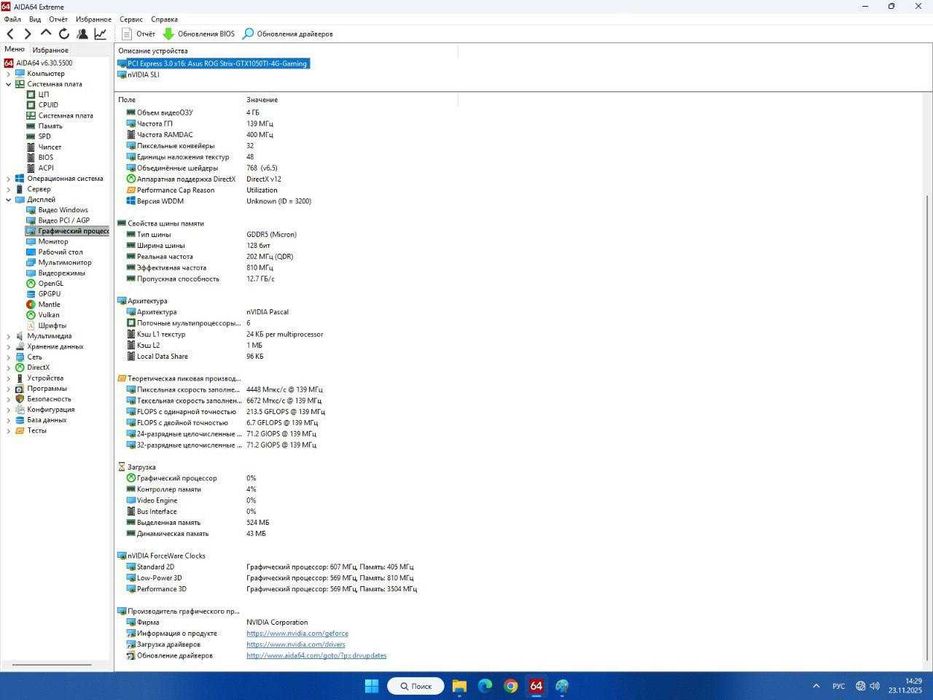Click the AIDA64 taskbar icon
Image resolution: width=933 pixels, height=700 pixels.
536,686
